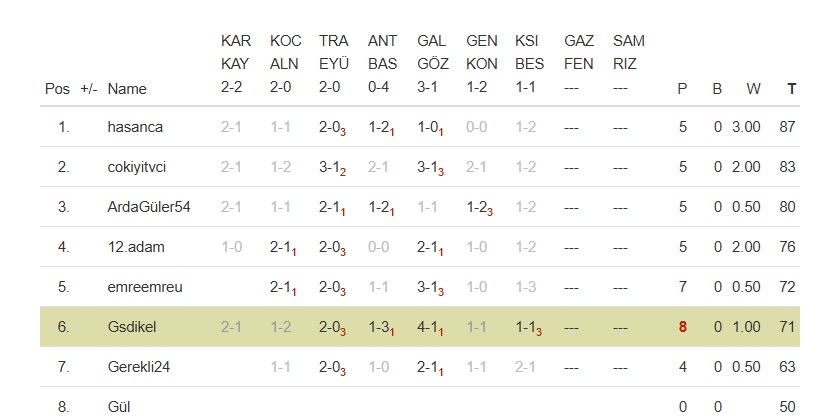Screen dimensions: 836x419
Task: Open emreemreu's profile link
Action: (145, 287)
